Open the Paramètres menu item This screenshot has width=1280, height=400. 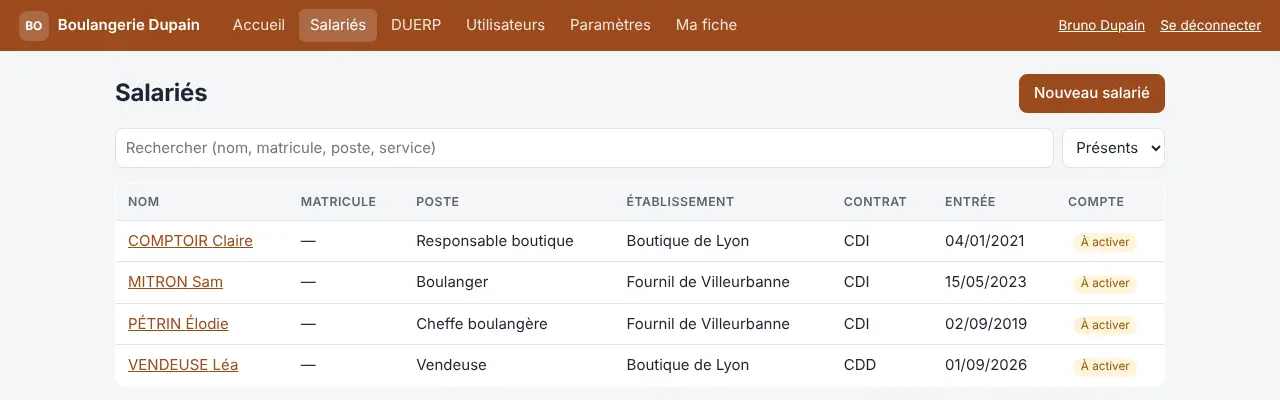[x=610, y=25]
